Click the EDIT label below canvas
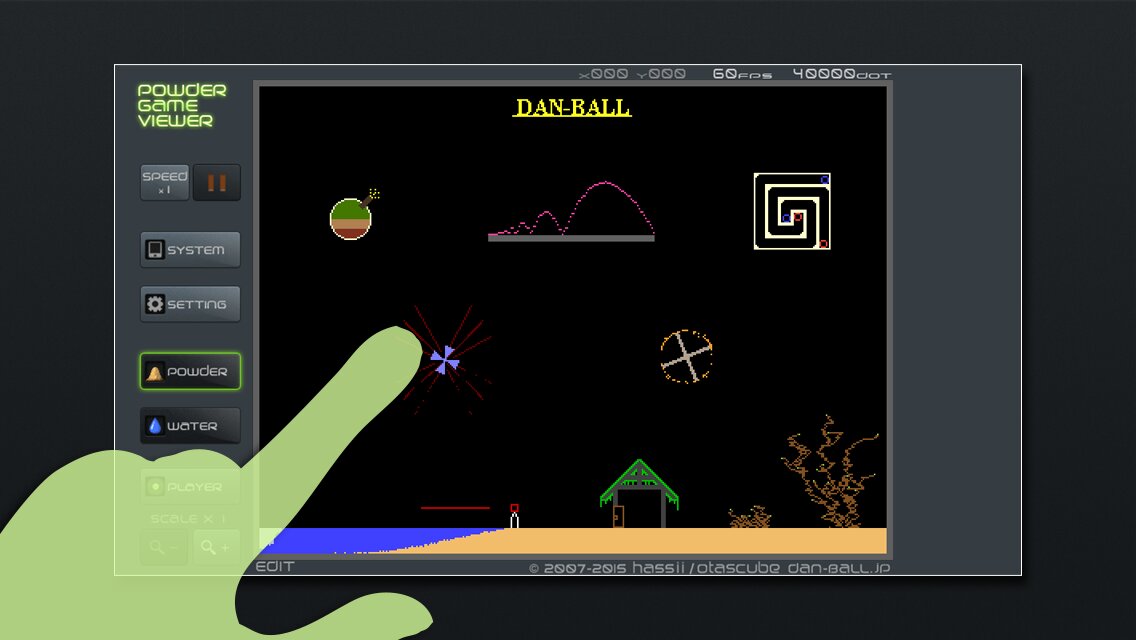 (275, 567)
